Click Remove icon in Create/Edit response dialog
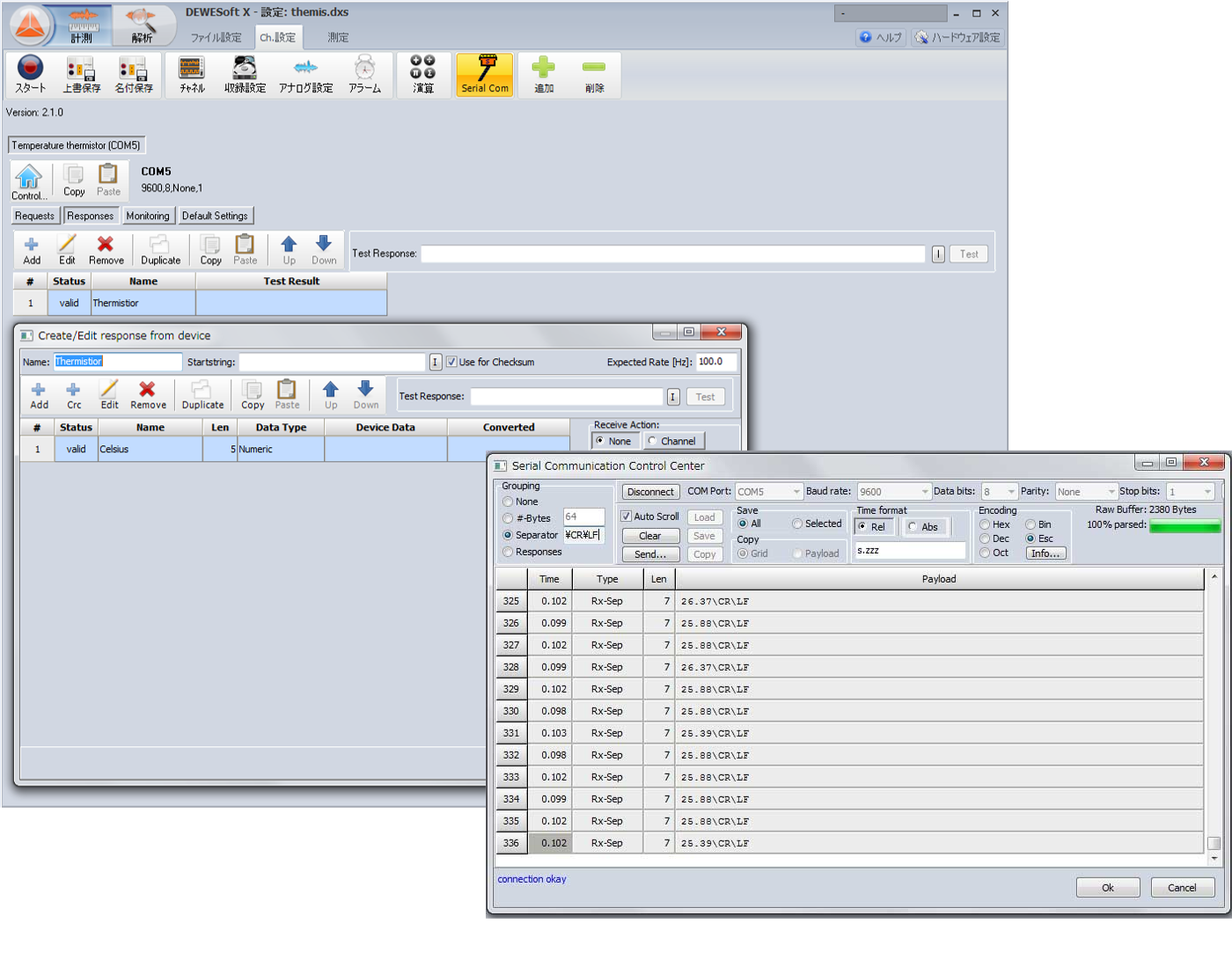 (x=148, y=395)
